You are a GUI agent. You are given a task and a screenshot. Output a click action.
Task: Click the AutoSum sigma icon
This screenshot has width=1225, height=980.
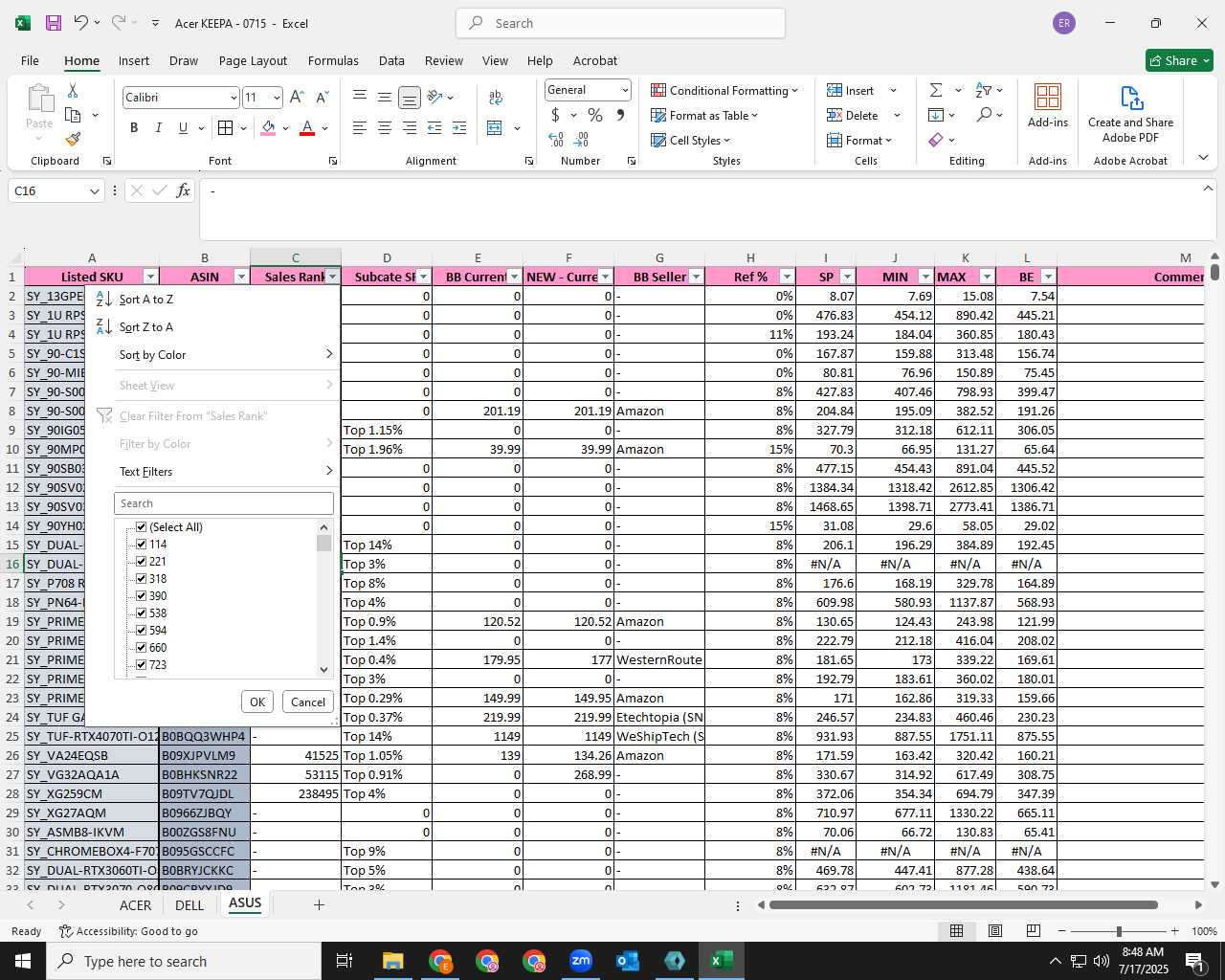click(935, 90)
